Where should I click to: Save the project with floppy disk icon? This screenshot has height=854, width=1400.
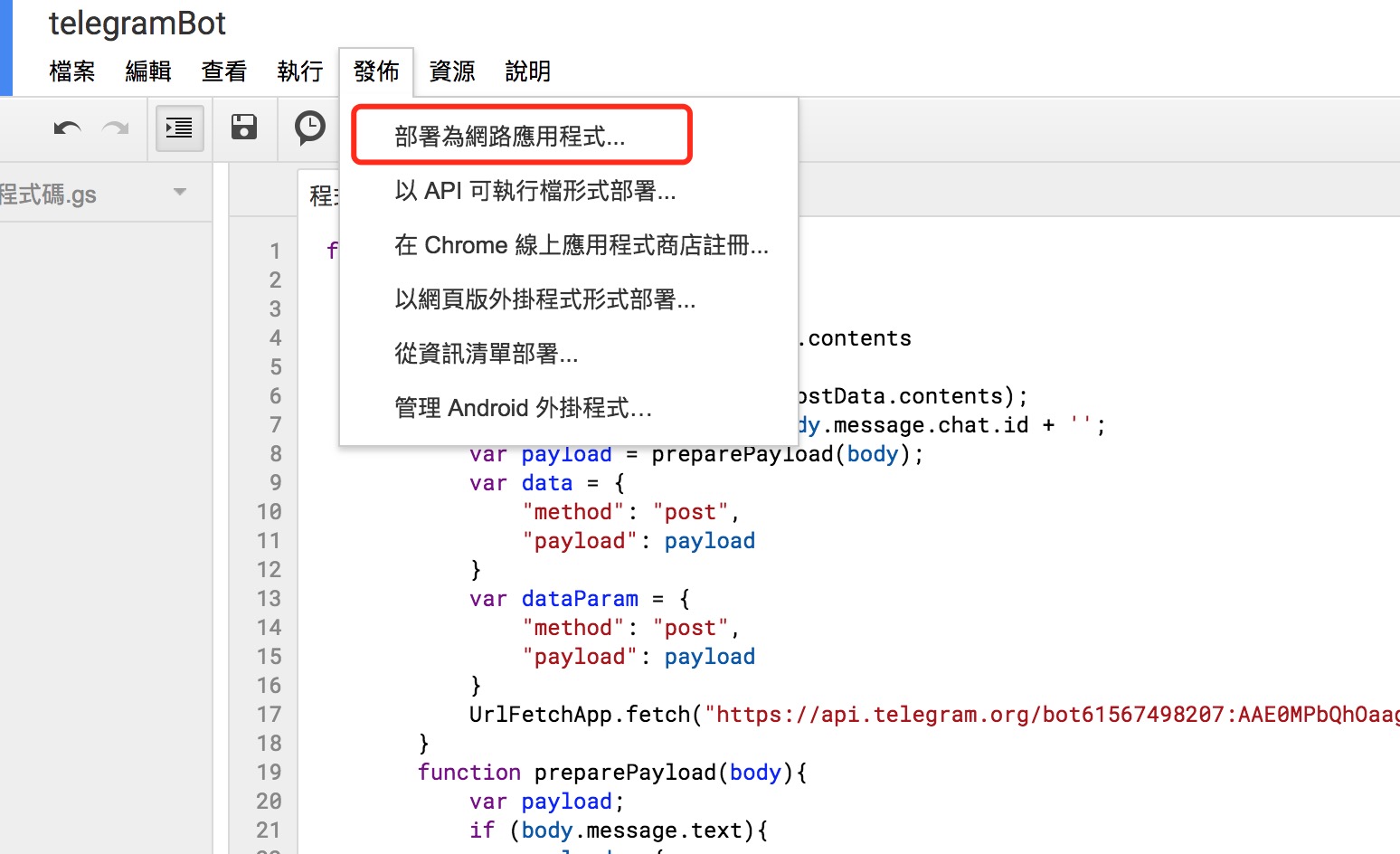point(244,127)
